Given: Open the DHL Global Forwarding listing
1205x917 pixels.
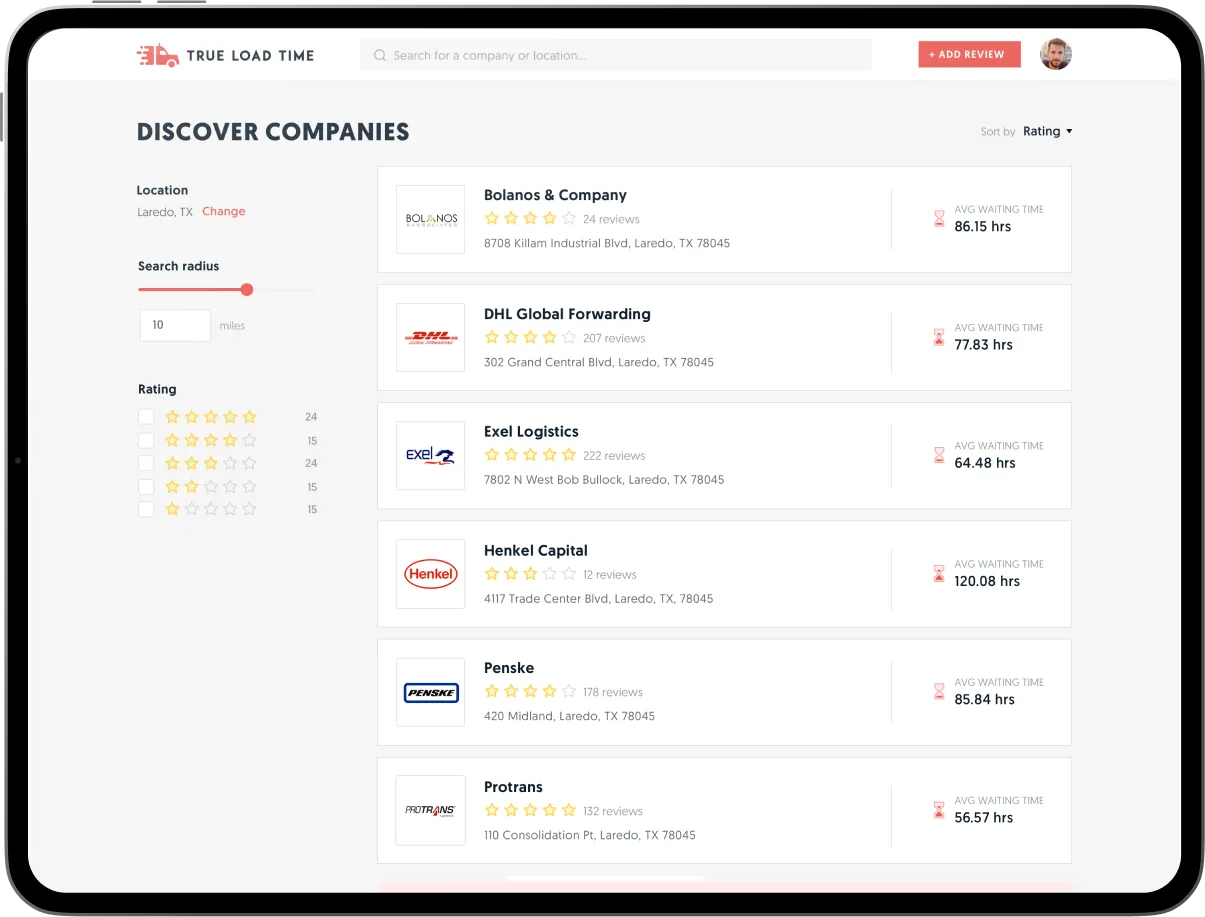Looking at the screenshot, I should tap(724, 338).
